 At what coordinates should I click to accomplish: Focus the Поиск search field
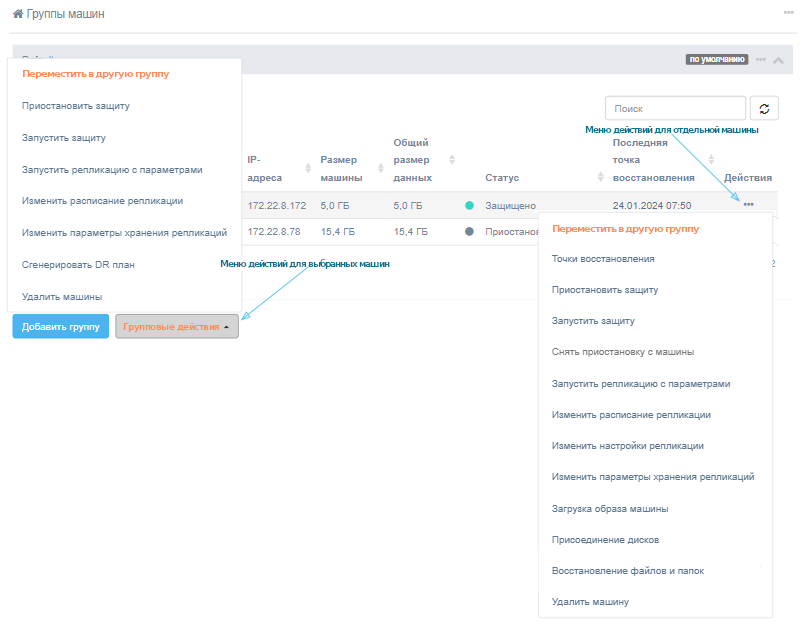click(x=675, y=109)
